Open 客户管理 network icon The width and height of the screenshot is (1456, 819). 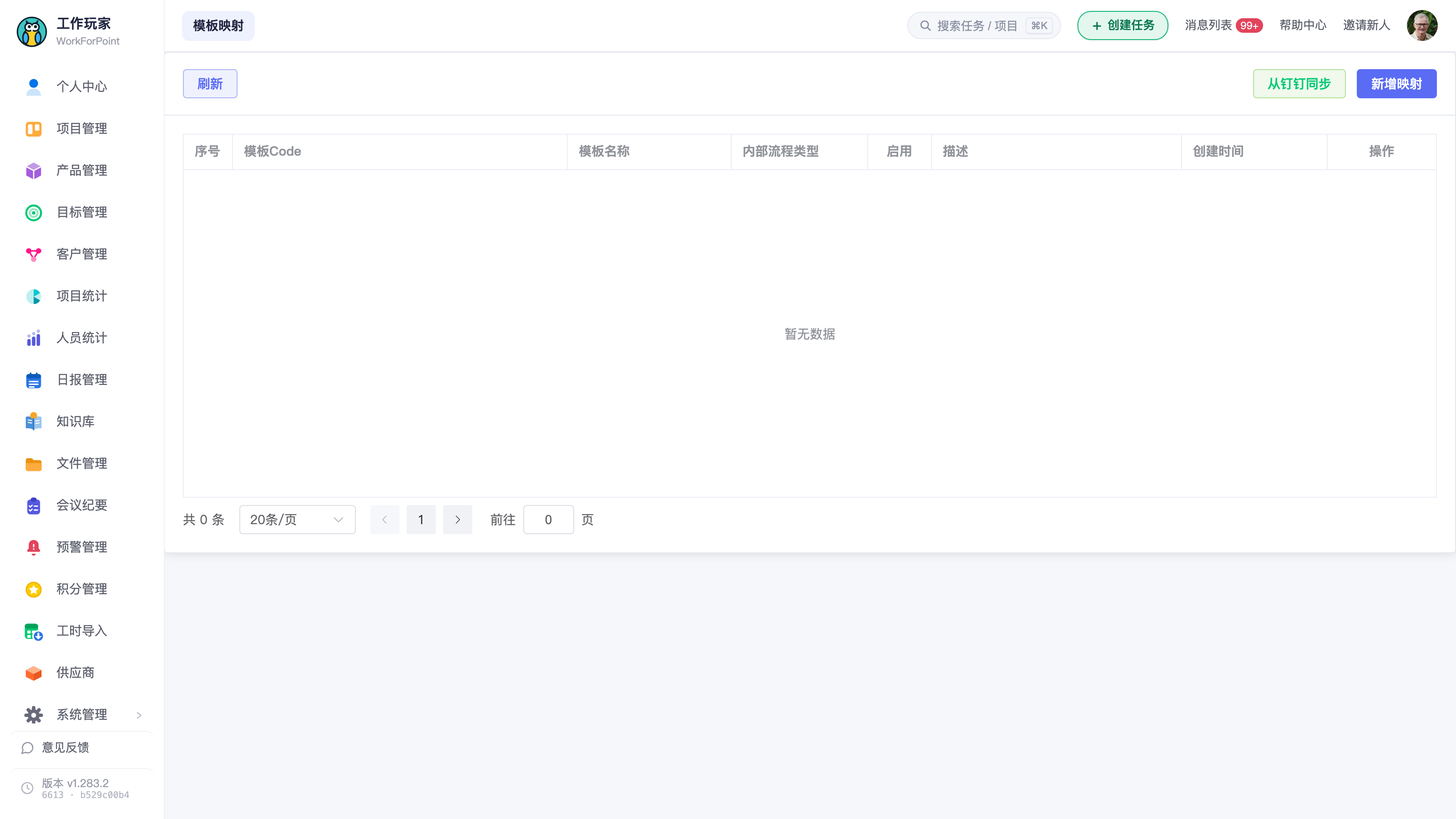click(33, 254)
